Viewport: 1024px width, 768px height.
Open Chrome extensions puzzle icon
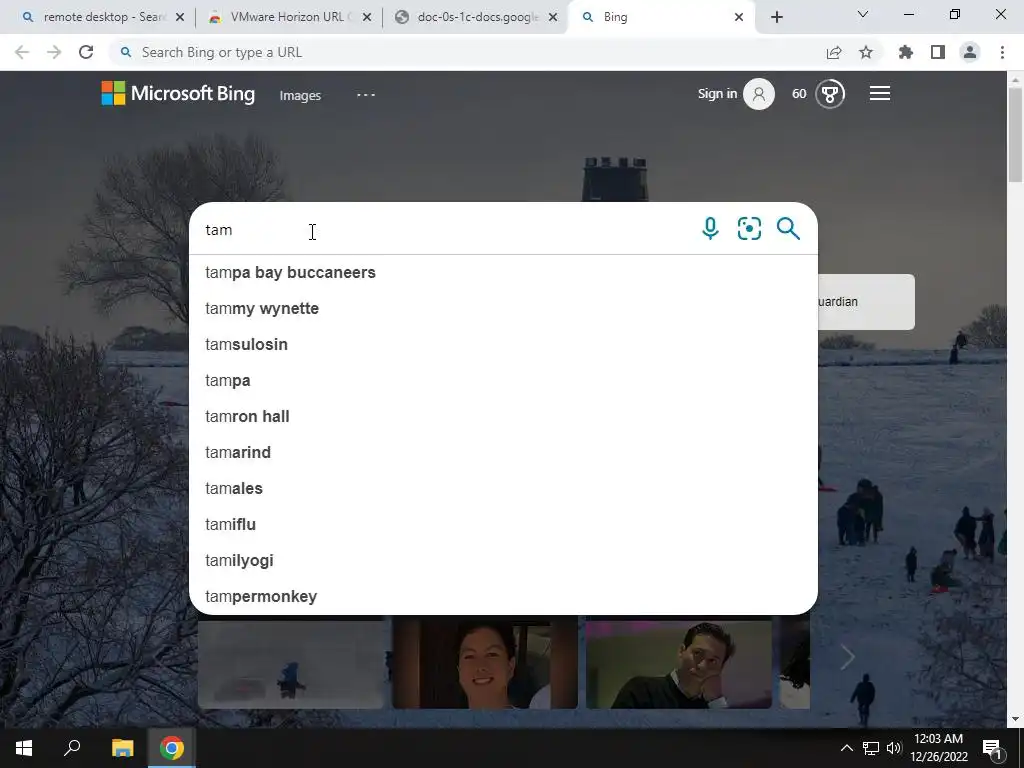click(x=905, y=52)
